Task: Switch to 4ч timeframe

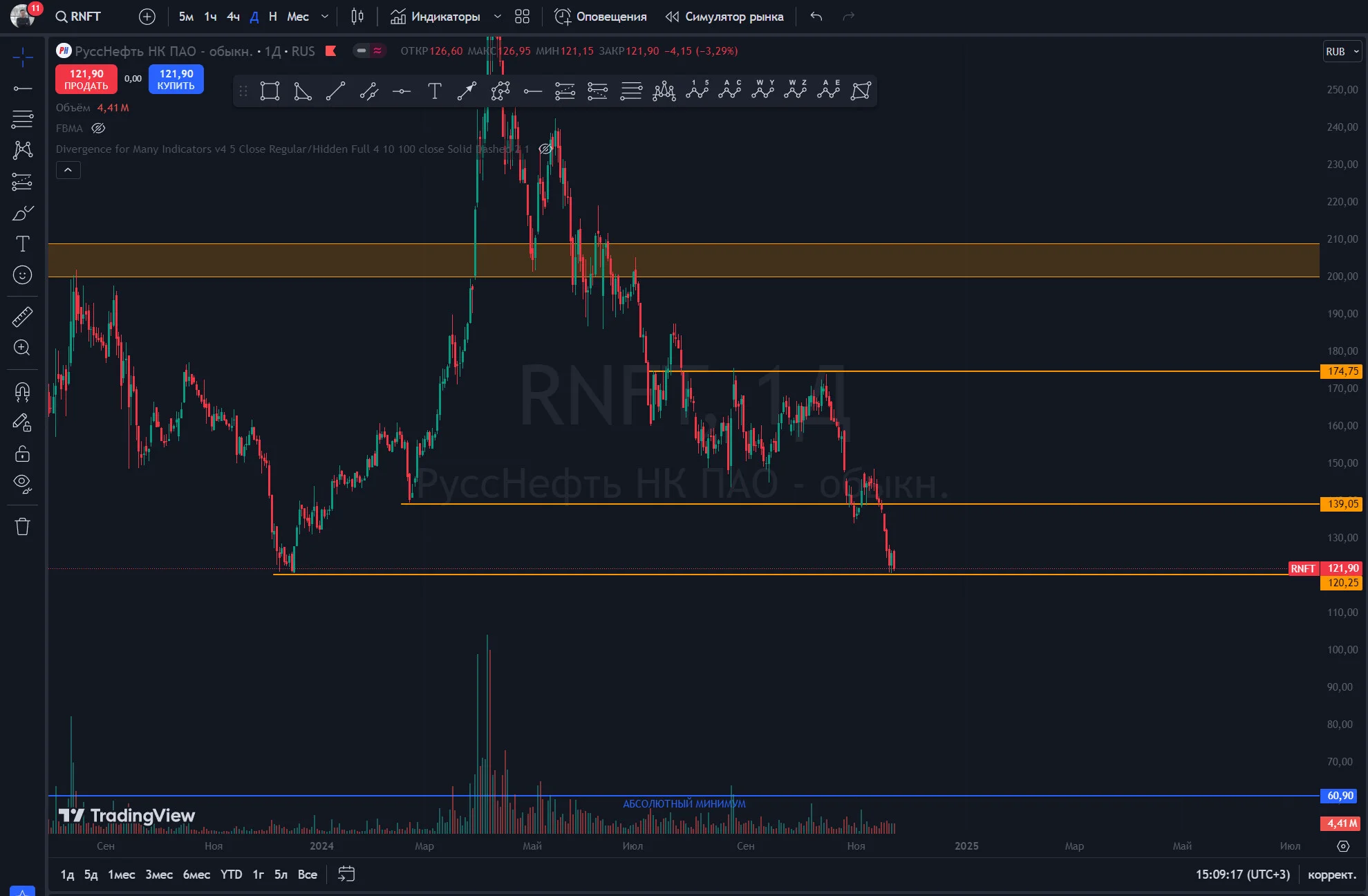Action: (x=233, y=17)
